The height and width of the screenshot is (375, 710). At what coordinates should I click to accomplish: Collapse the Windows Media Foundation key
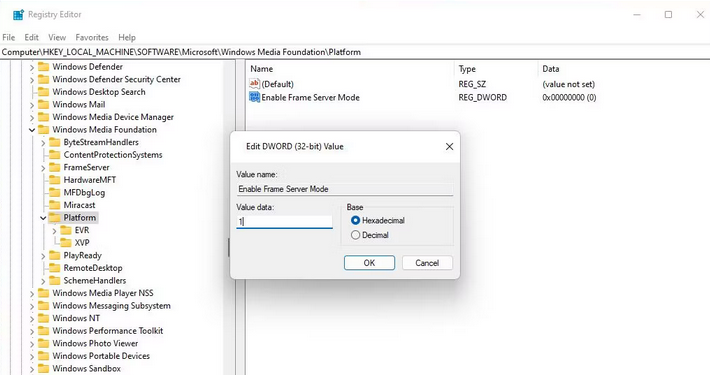(32, 130)
